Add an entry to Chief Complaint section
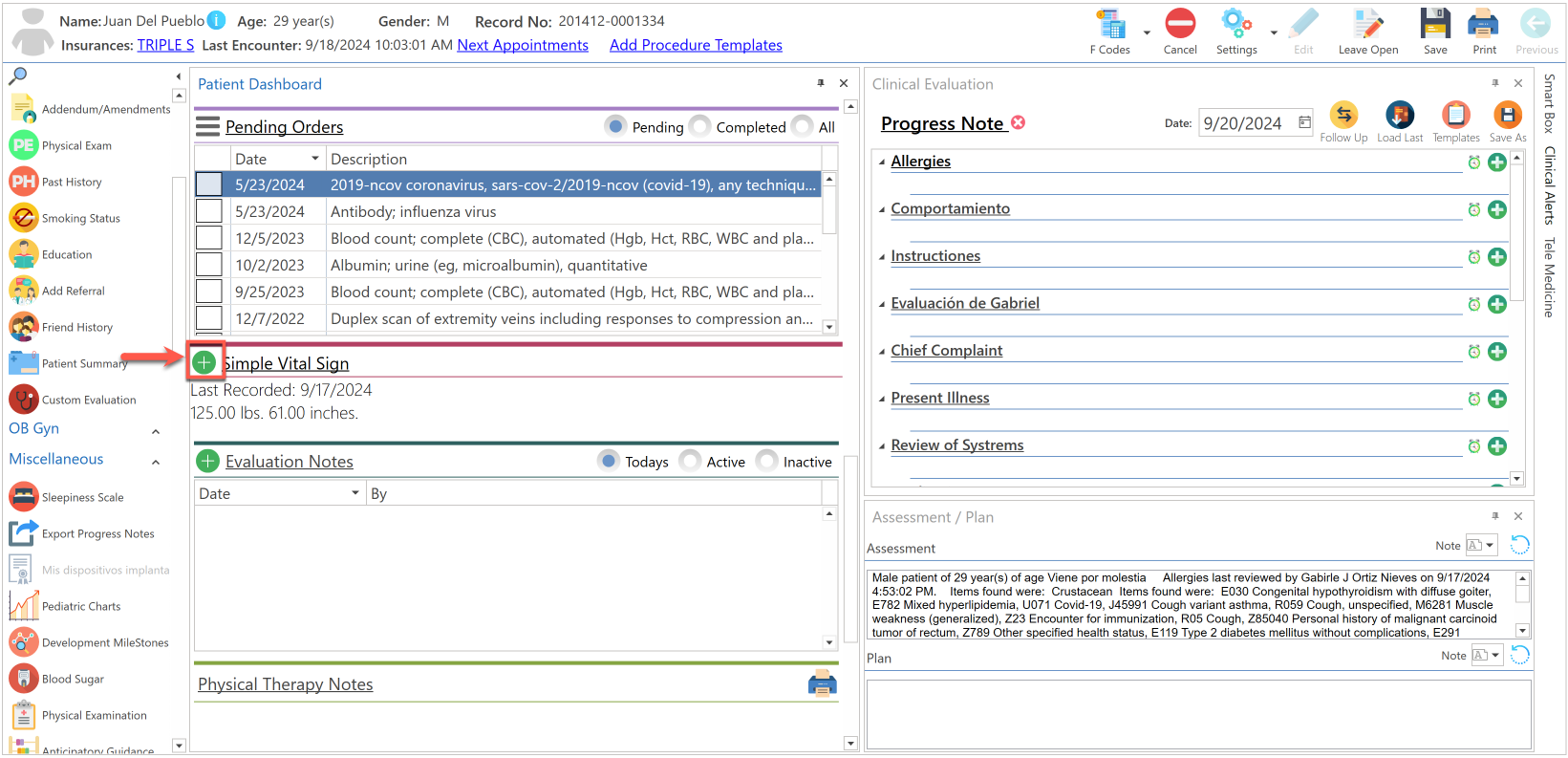The image size is (1568, 758). click(1497, 351)
